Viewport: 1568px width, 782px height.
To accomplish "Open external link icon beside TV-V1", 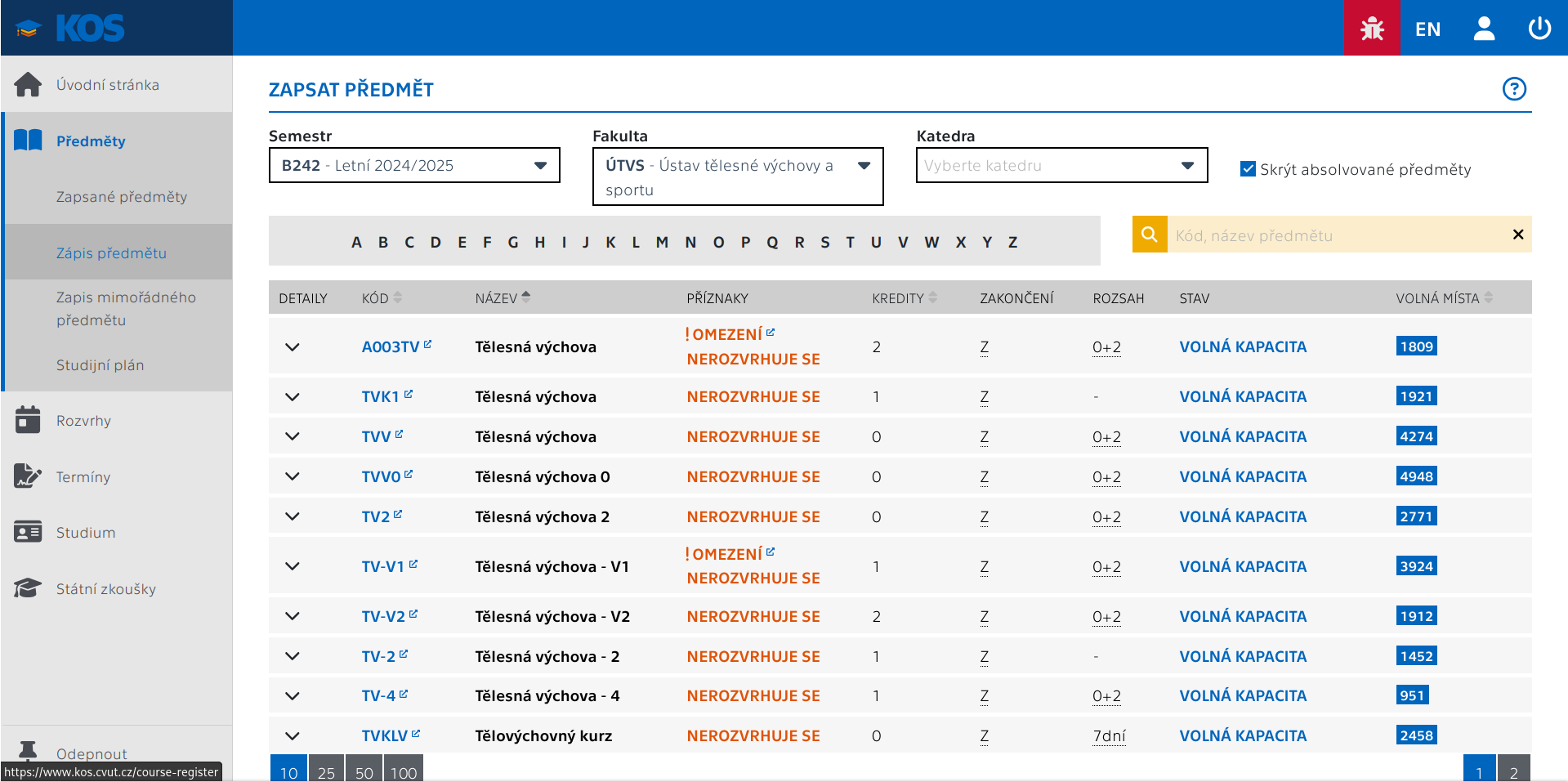I will coord(413,564).
